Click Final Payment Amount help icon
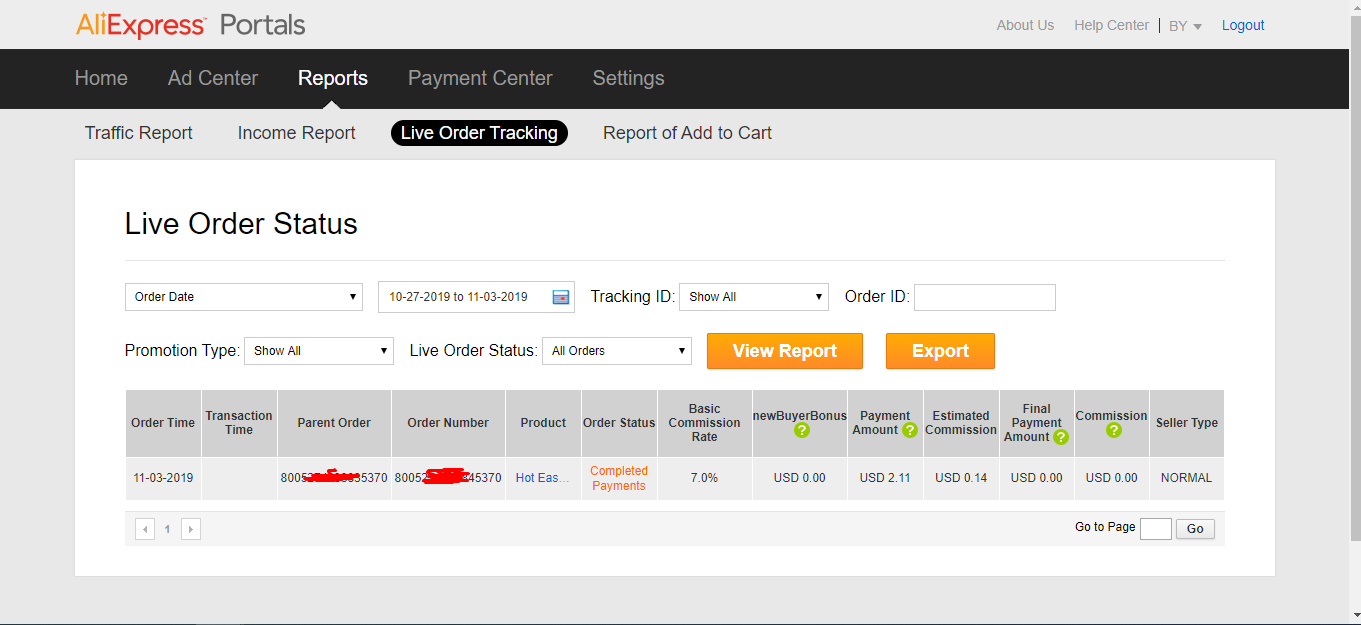Viewport: 1361px width, 625px height. pyautogui.click(x=1060, y=437)
